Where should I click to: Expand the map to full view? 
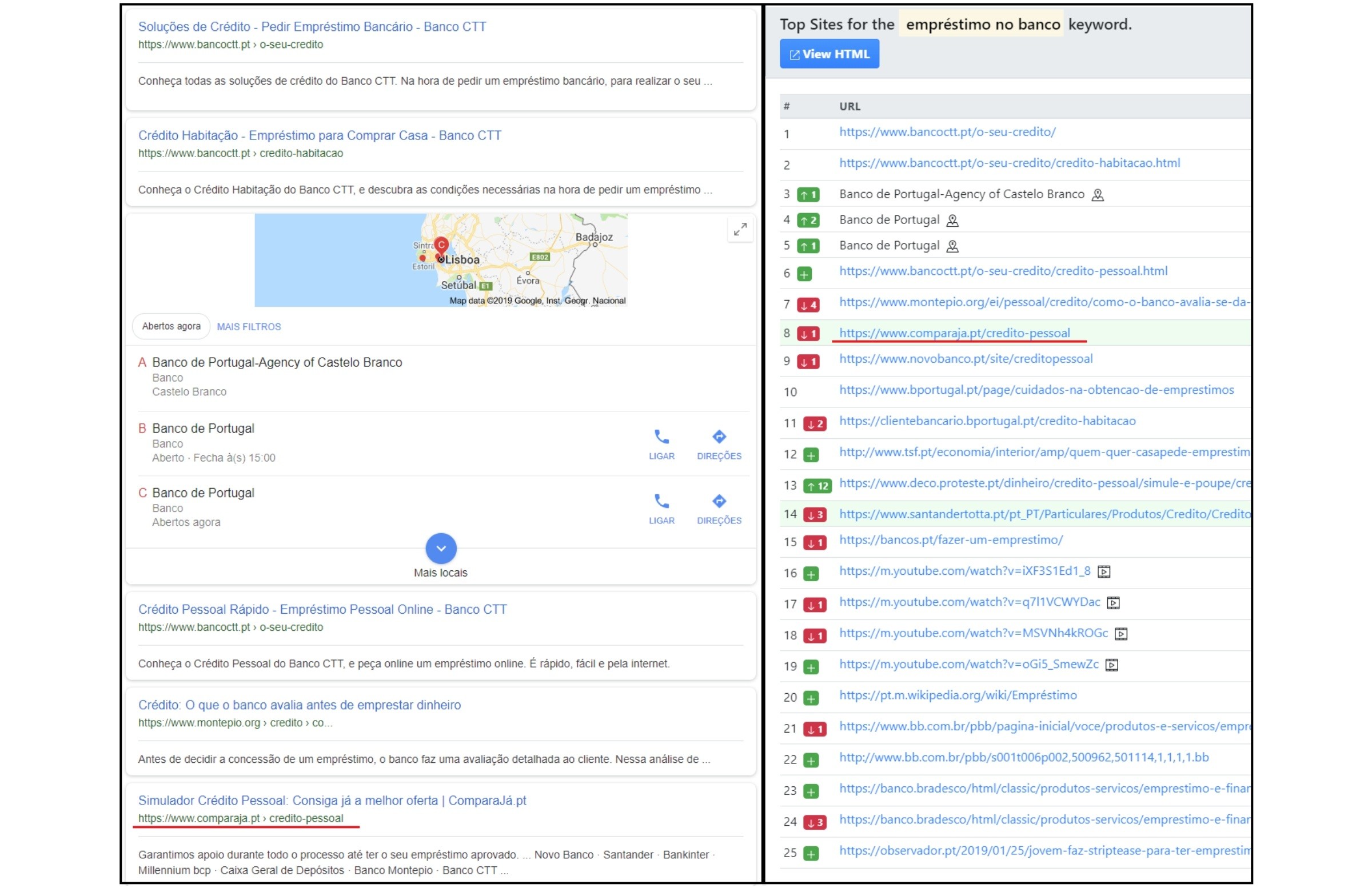[740, 230]
